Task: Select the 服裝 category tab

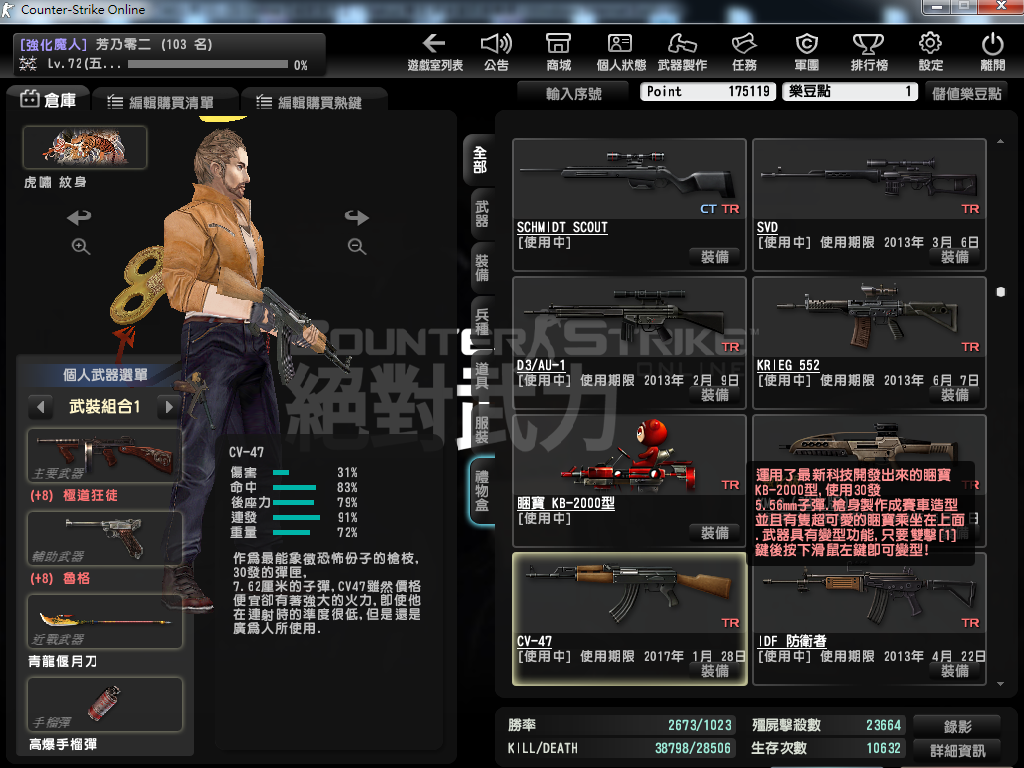Action: point(481,430)
